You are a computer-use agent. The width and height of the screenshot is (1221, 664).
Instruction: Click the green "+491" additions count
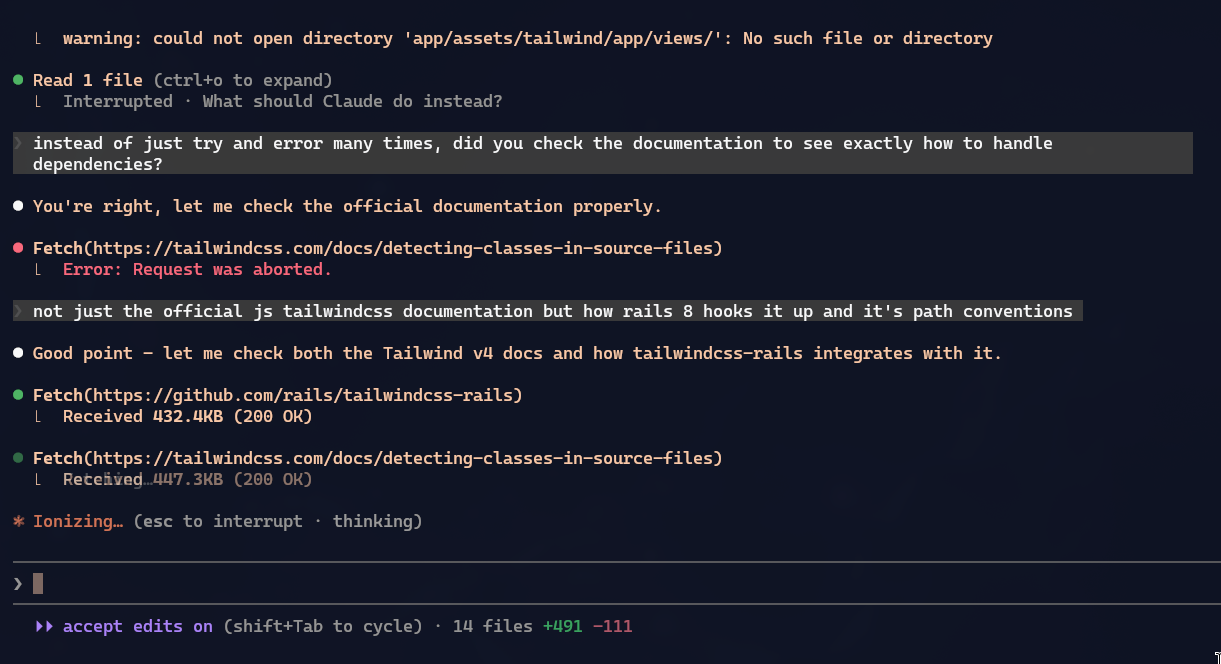(562, 626)
